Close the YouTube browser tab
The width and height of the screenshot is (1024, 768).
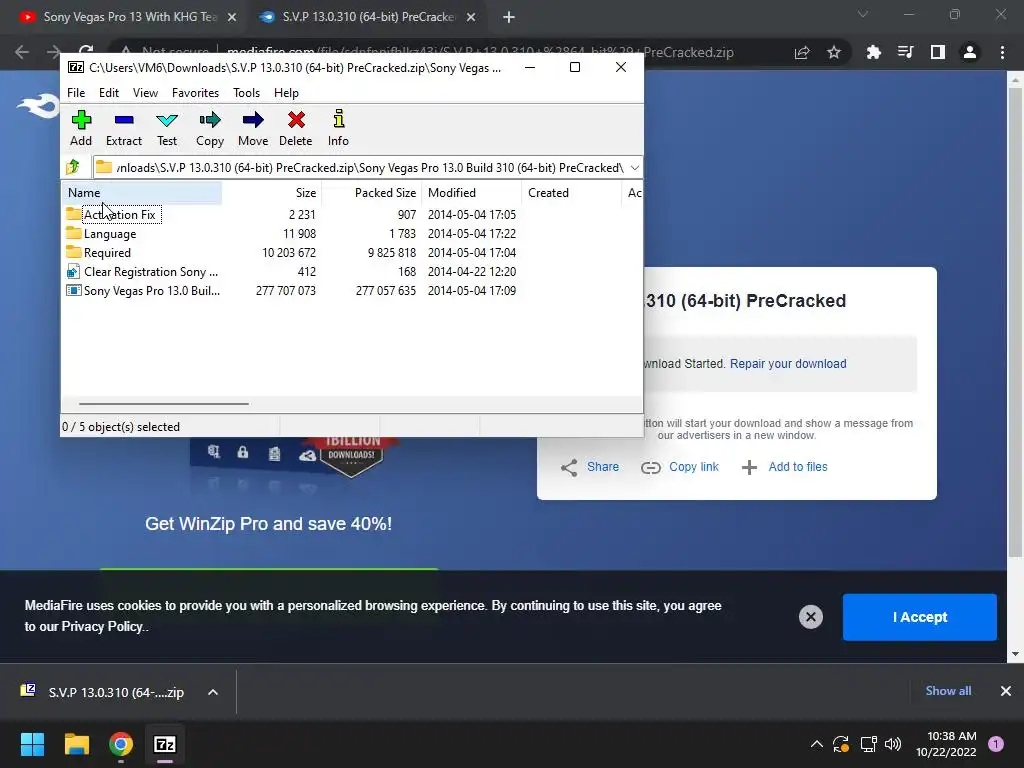pyautogui.click(x=232, y=18)
